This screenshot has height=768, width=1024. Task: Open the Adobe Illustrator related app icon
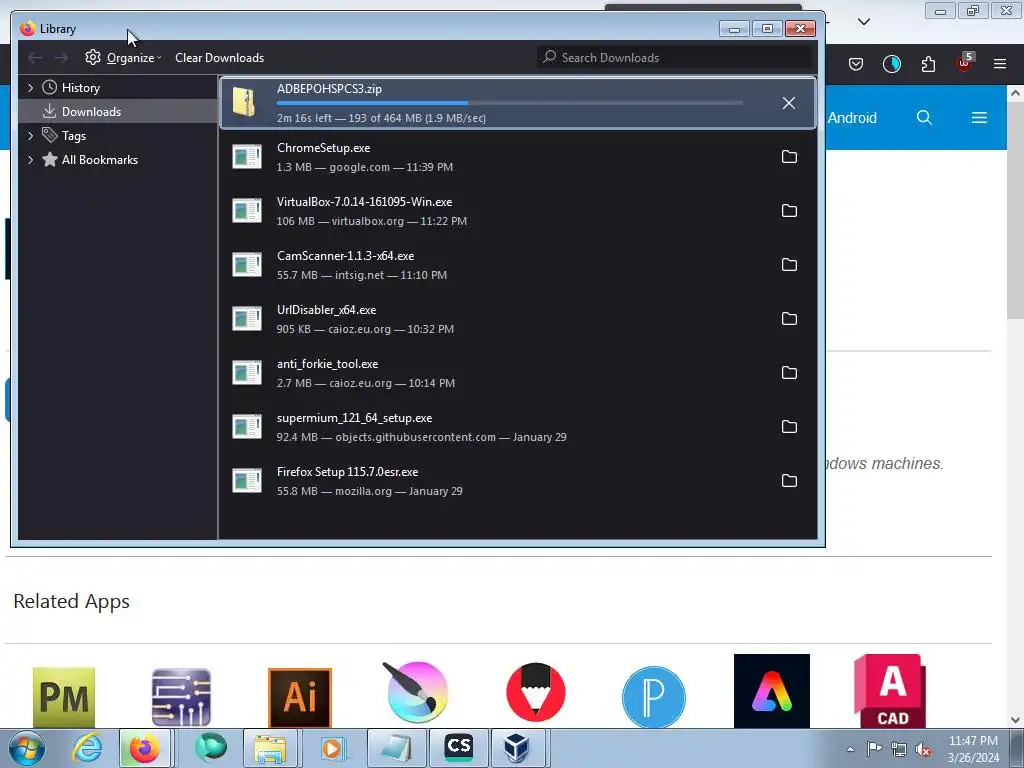[300, 697]
